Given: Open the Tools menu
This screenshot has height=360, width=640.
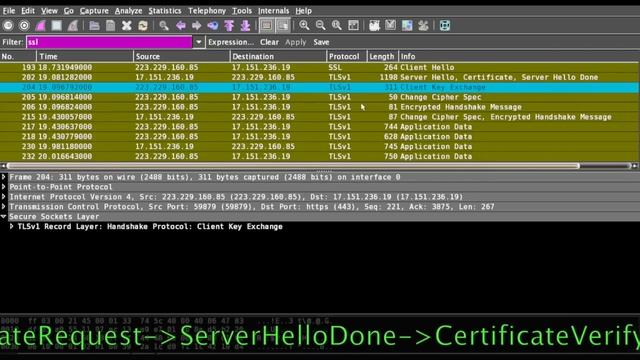Looking at the screenshot, I should point(242,11).
